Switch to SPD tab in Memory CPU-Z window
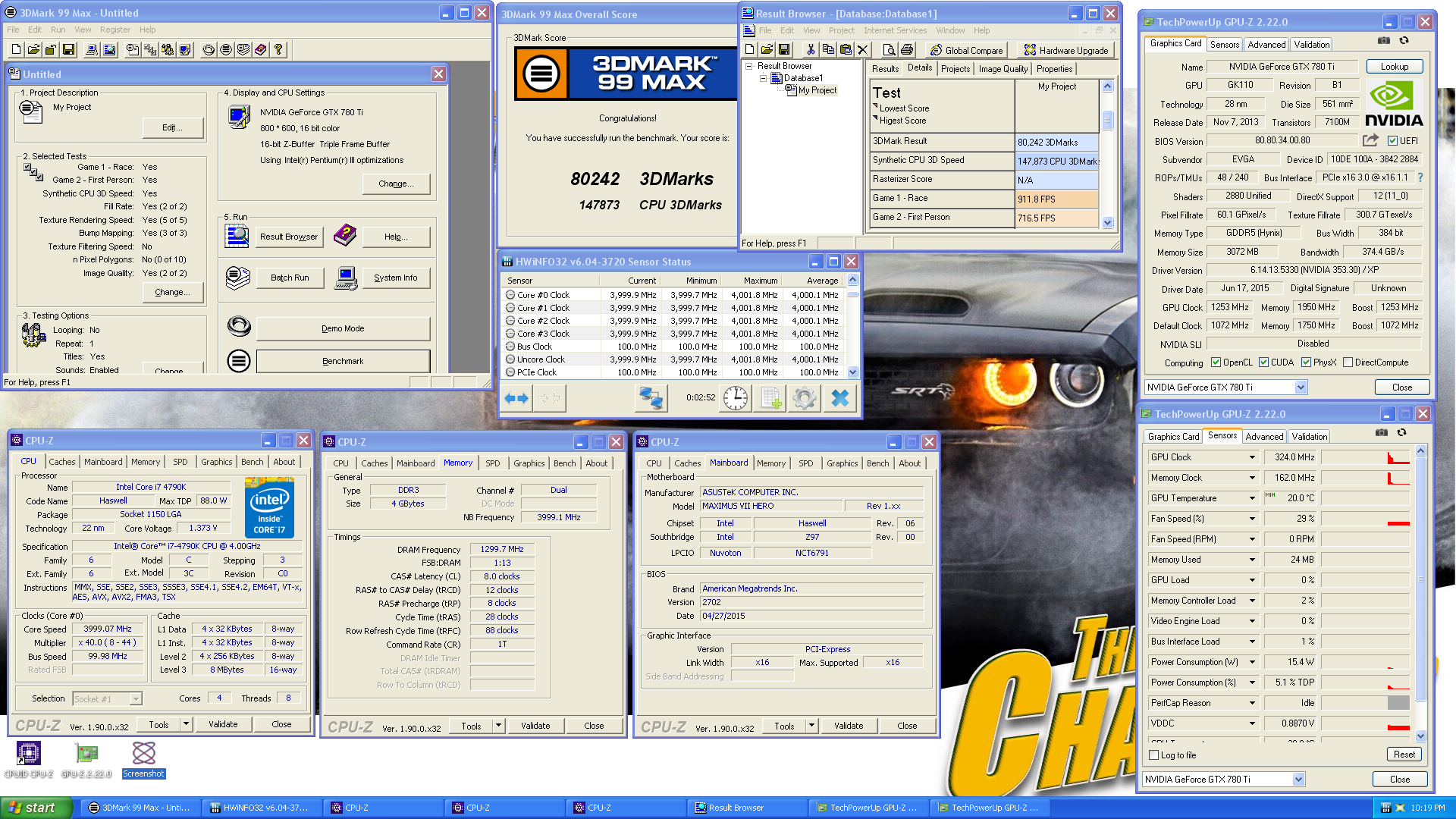 coord(493,463)
